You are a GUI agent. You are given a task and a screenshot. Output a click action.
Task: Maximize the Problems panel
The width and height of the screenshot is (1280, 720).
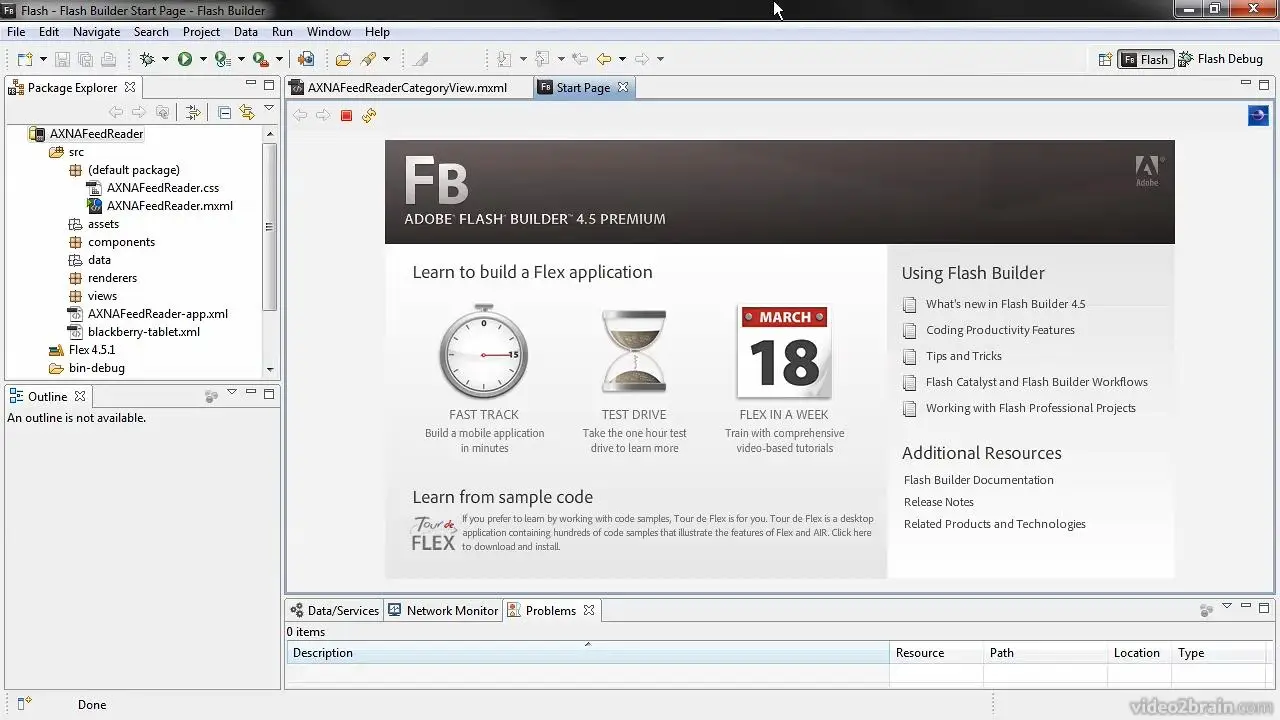(1264, 607)
